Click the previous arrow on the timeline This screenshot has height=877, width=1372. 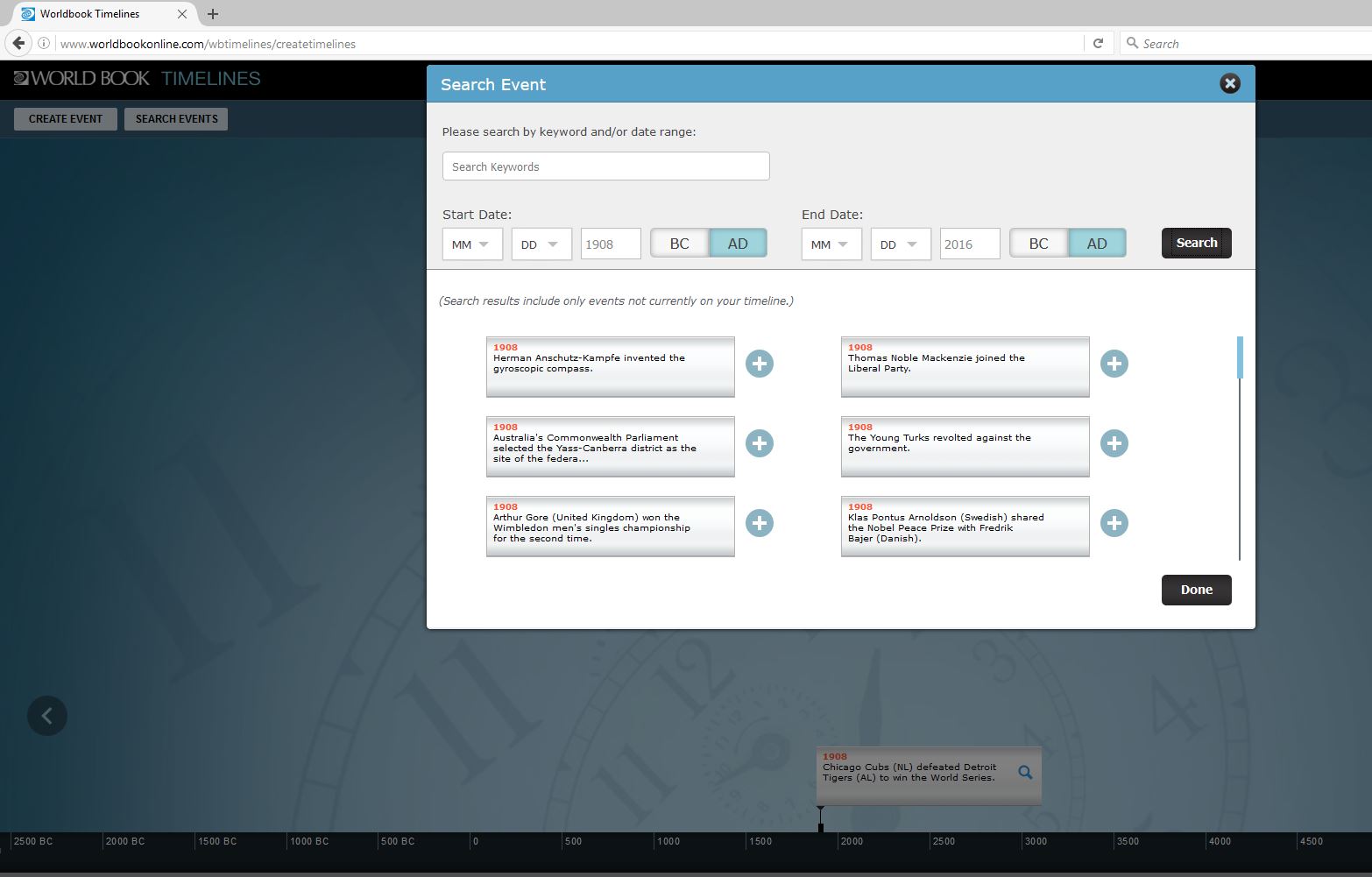click(x=47, y=716)
